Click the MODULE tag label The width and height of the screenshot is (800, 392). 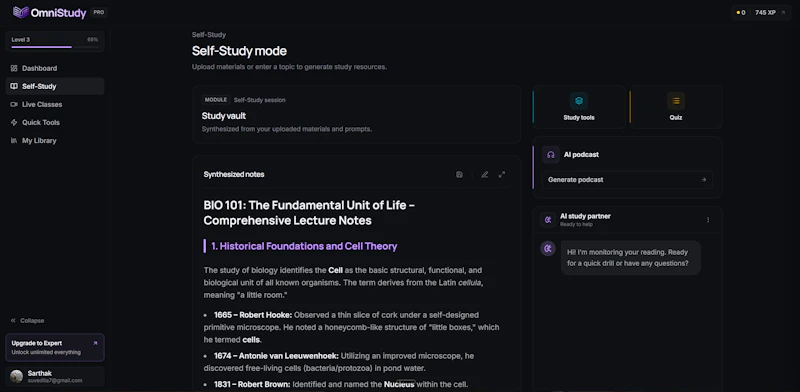click(216, 100)
